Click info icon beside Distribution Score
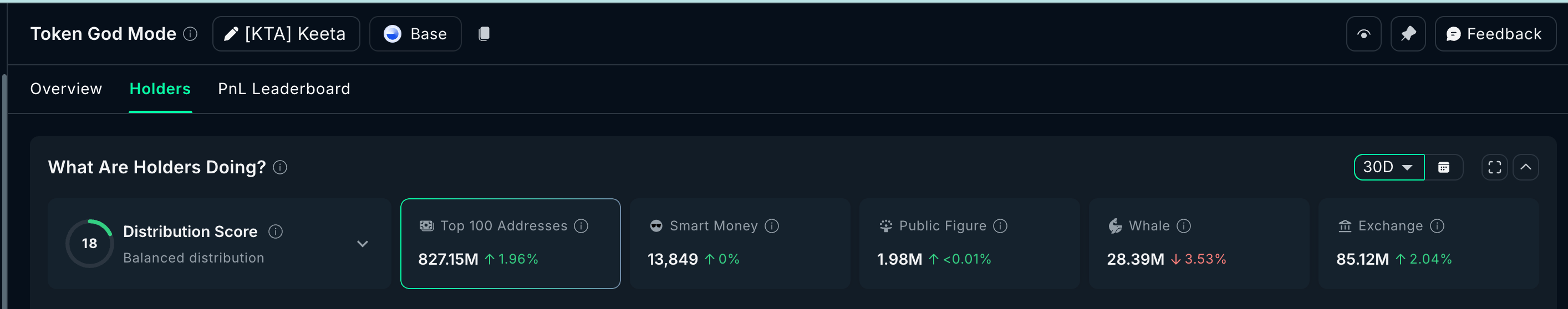The height and width of the screenshot is (309, 1568). point(276,231)
